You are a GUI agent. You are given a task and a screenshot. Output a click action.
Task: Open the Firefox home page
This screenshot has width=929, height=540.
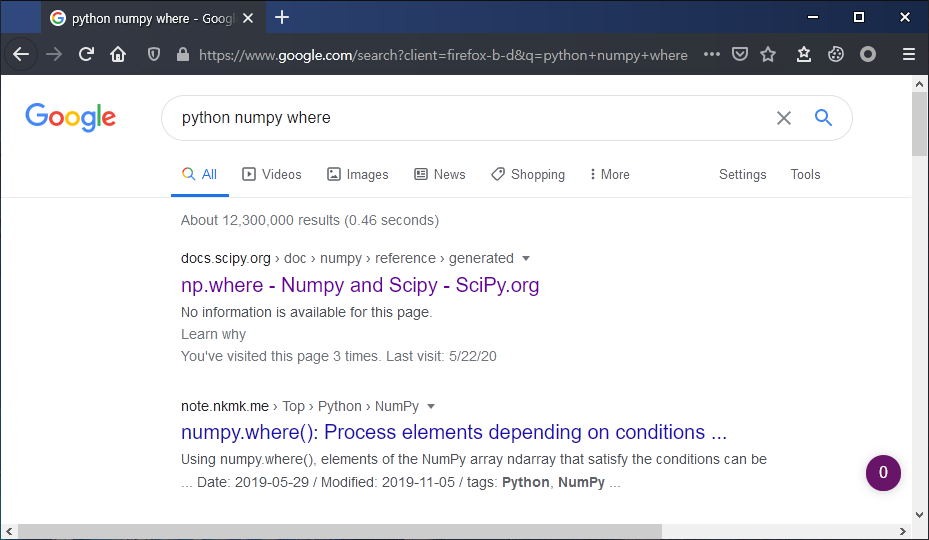pos(118,55)
